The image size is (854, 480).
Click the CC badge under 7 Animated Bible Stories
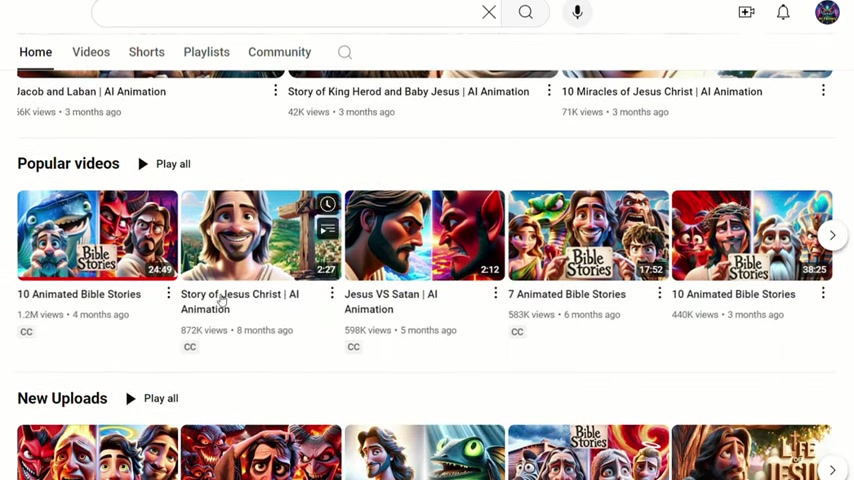(517, 332)
